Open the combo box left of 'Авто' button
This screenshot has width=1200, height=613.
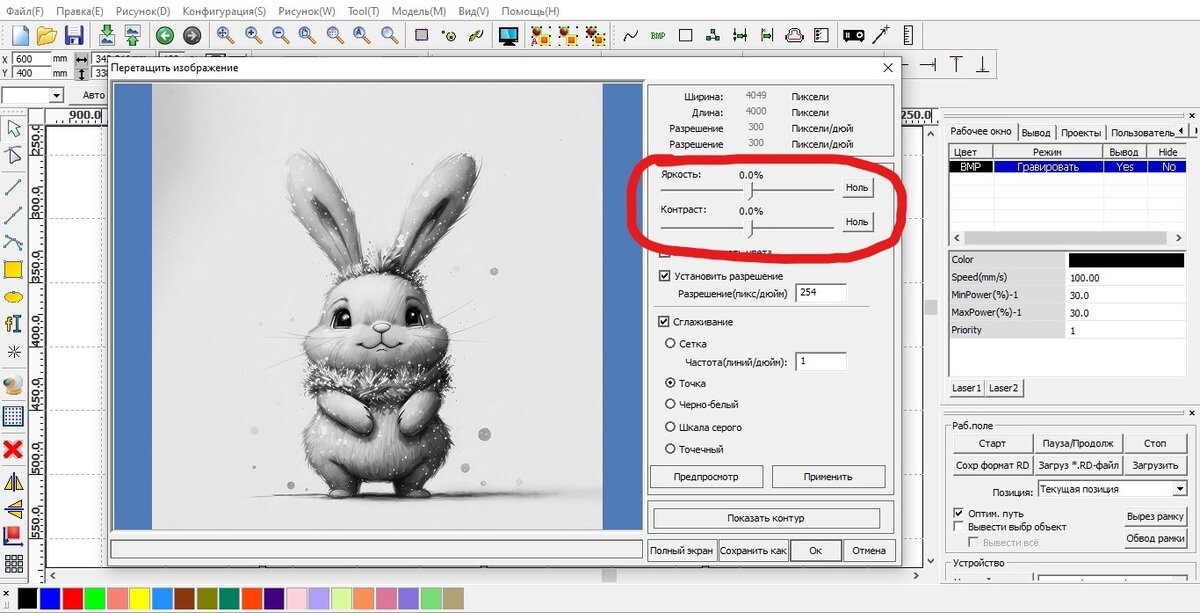point(33,95)
